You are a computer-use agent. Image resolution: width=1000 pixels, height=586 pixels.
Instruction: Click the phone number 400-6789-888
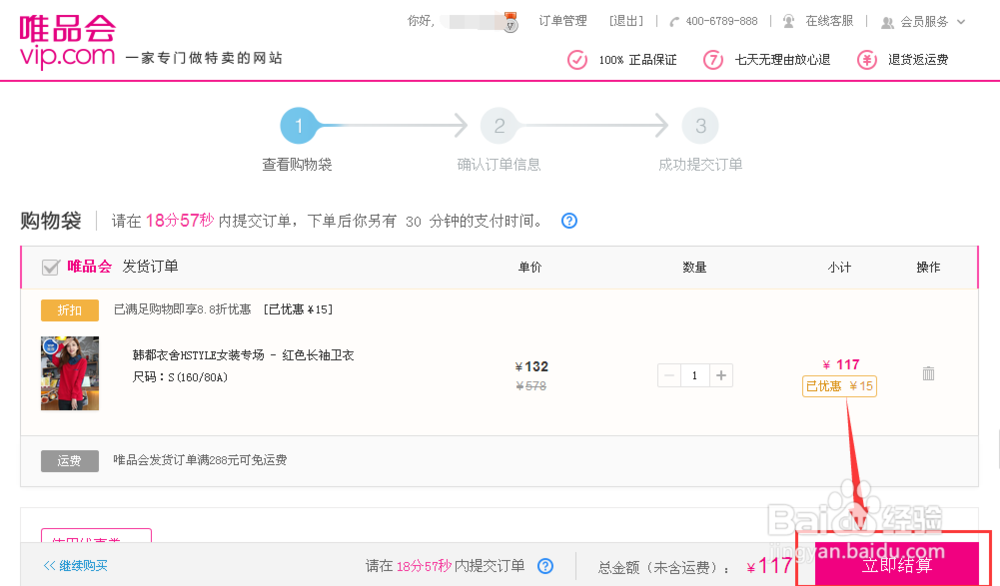(x=721, y=21)
